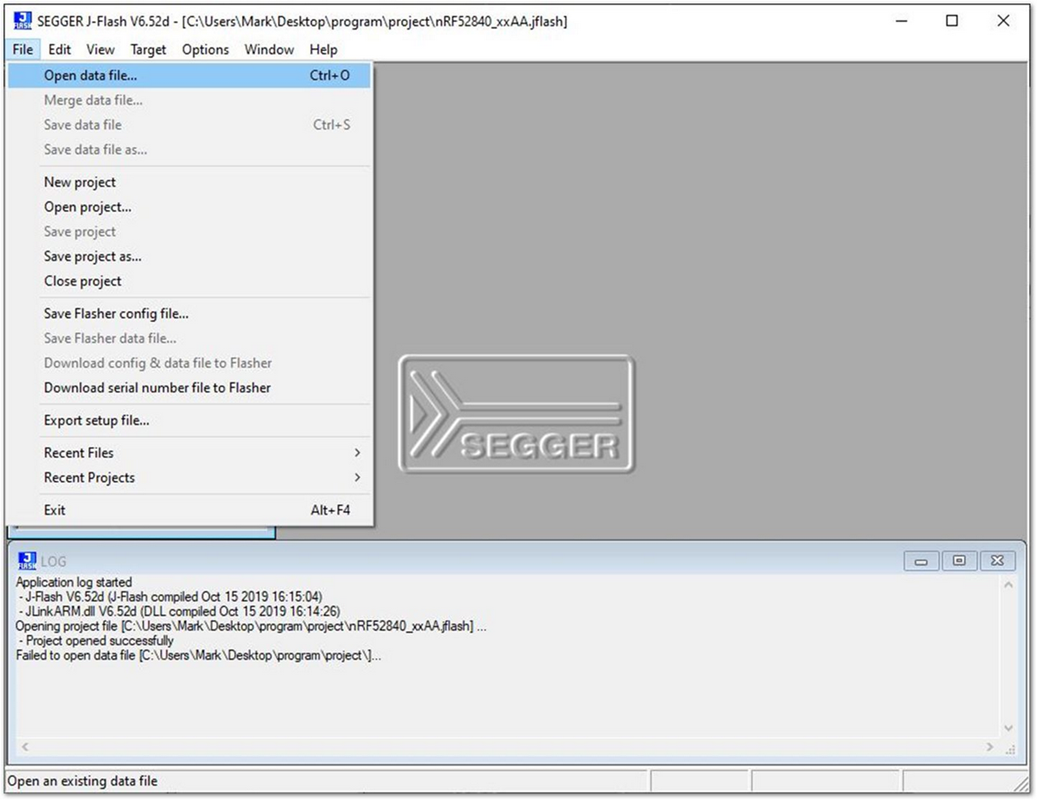The width and height of the screenshot is (1037, 800).
Task: Choose Open project... menu entry
Action: click(189, 207)
